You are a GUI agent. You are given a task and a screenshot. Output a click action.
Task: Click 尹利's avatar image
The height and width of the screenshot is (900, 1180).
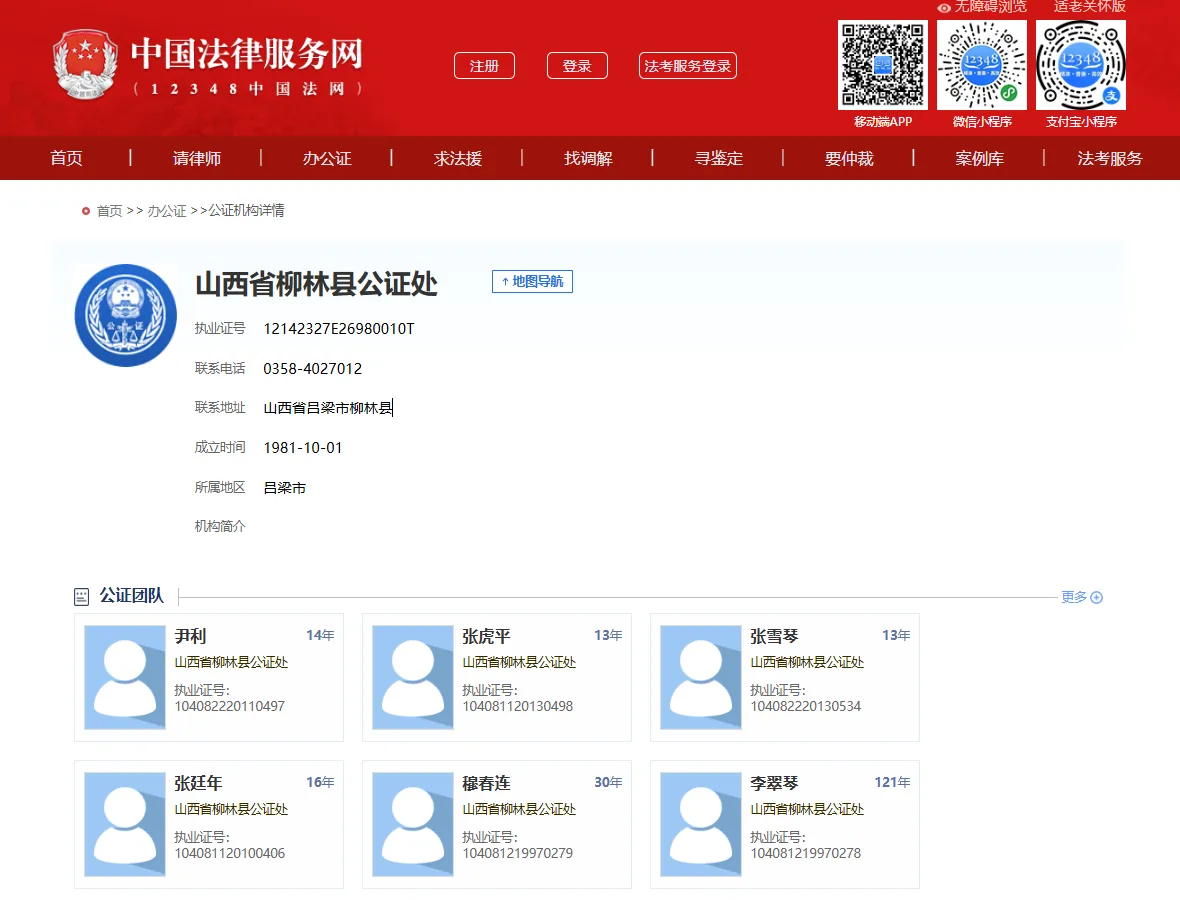(125, 677)
